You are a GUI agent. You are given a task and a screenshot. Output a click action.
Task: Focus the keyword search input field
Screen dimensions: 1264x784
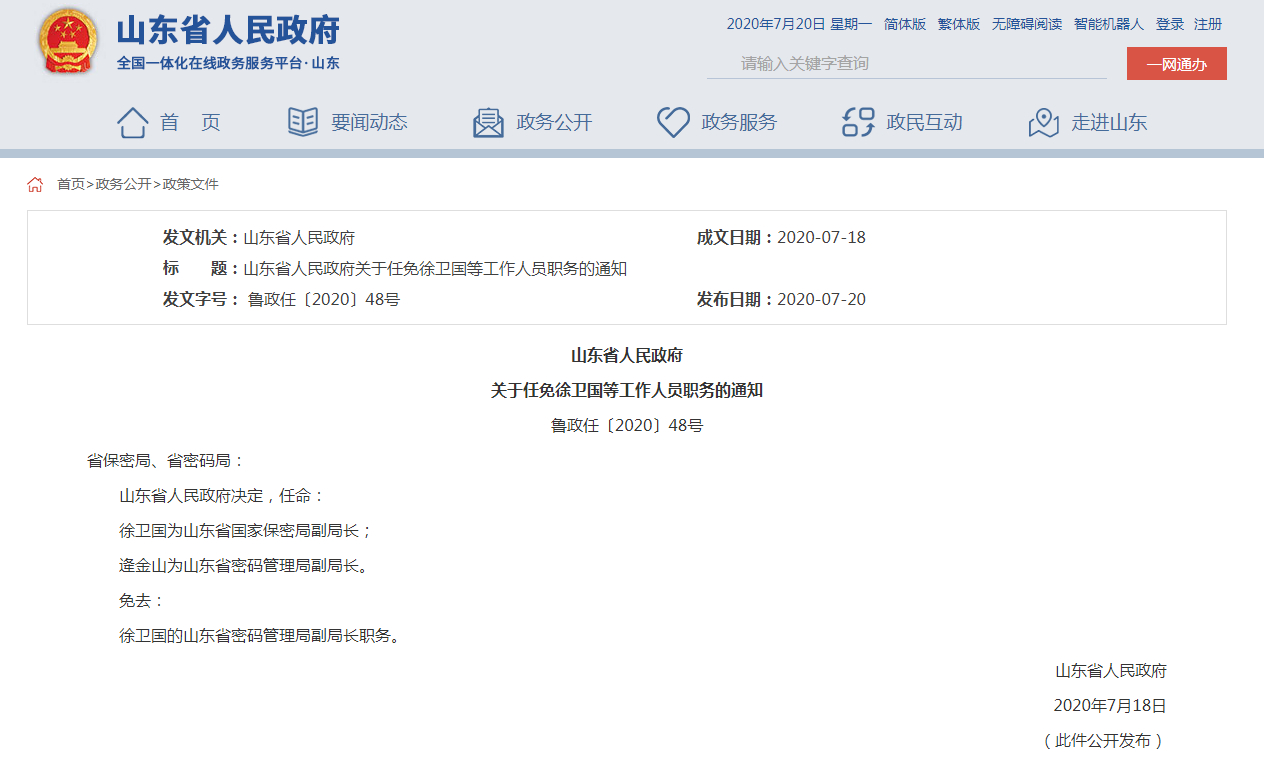(x=905, y=63)
